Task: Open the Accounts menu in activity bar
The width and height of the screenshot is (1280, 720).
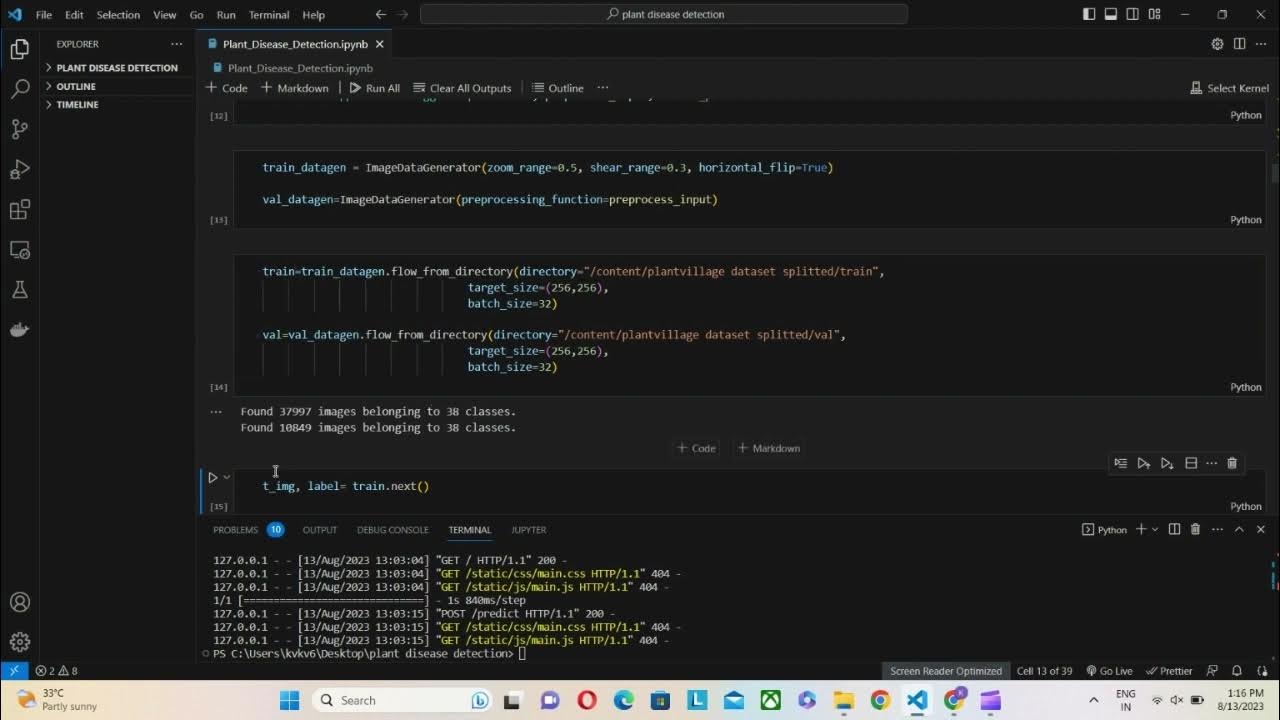Action: tap(20, 602)
